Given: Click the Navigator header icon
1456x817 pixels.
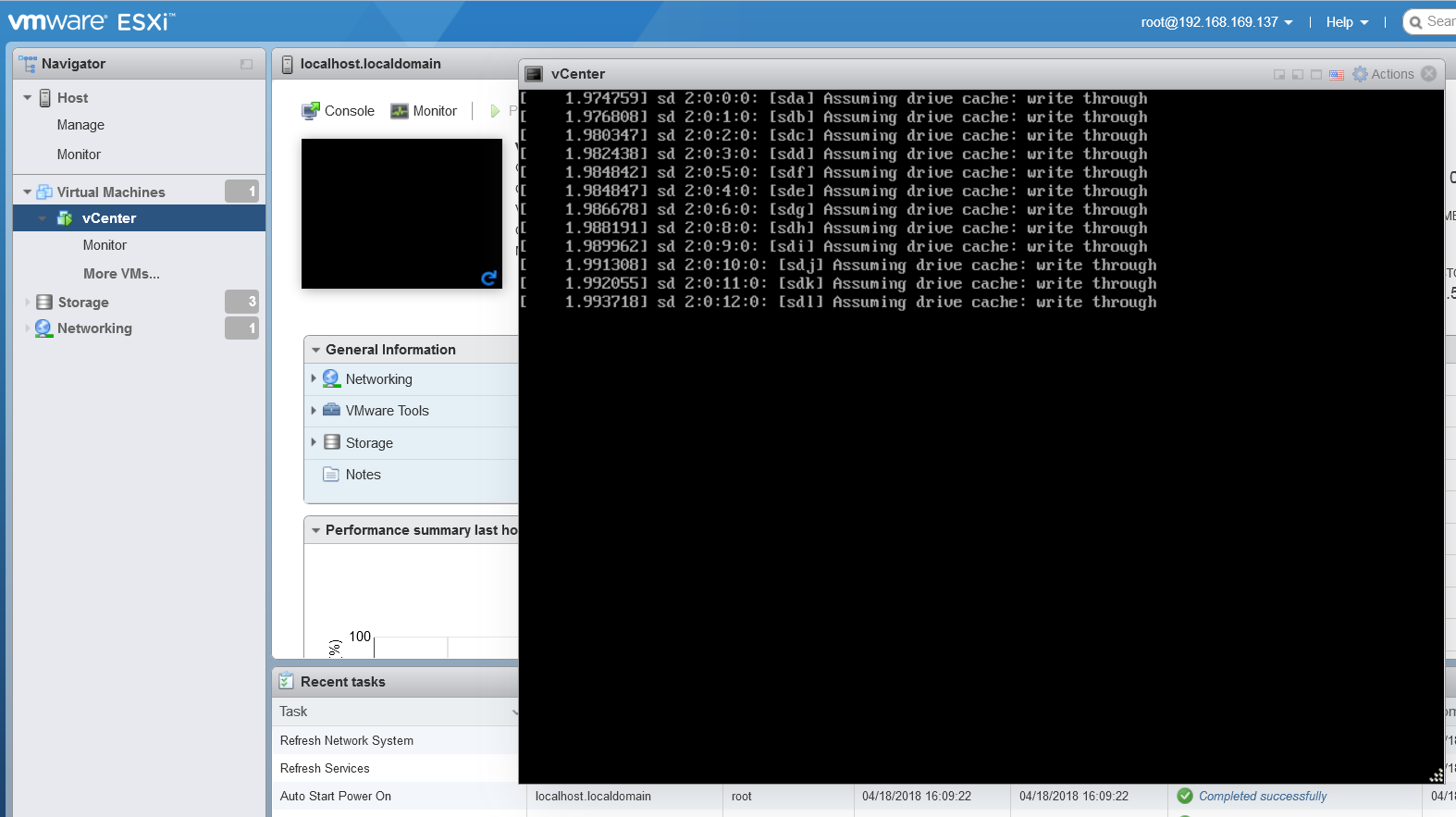Looking at the screenshot, I should (28, 64).
